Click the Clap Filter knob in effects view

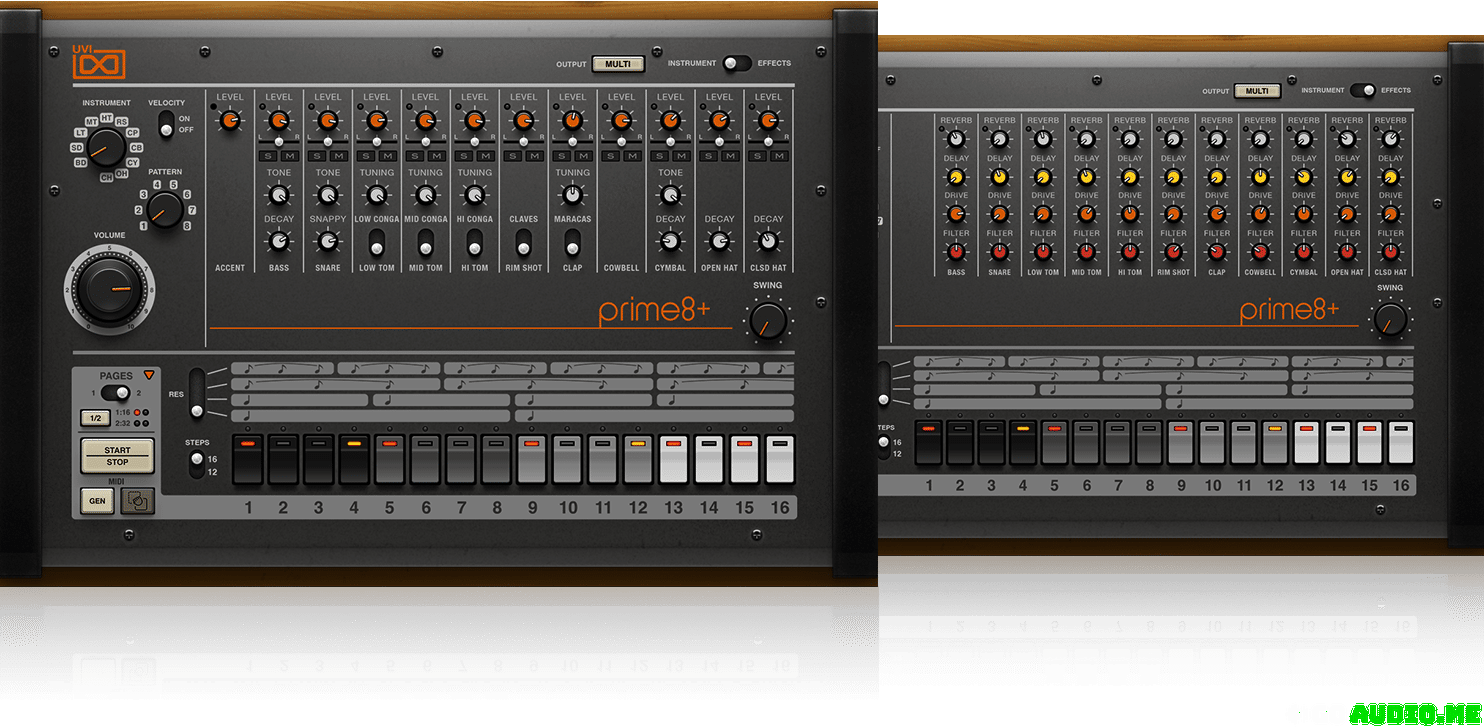1217,252
